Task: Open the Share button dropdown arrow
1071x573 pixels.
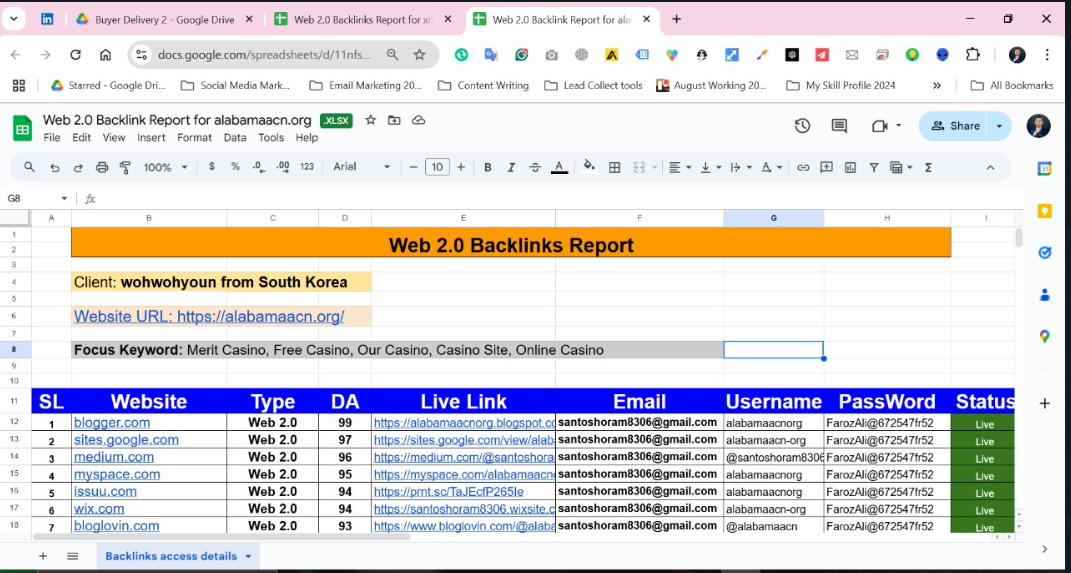Action: coord(999,126)
